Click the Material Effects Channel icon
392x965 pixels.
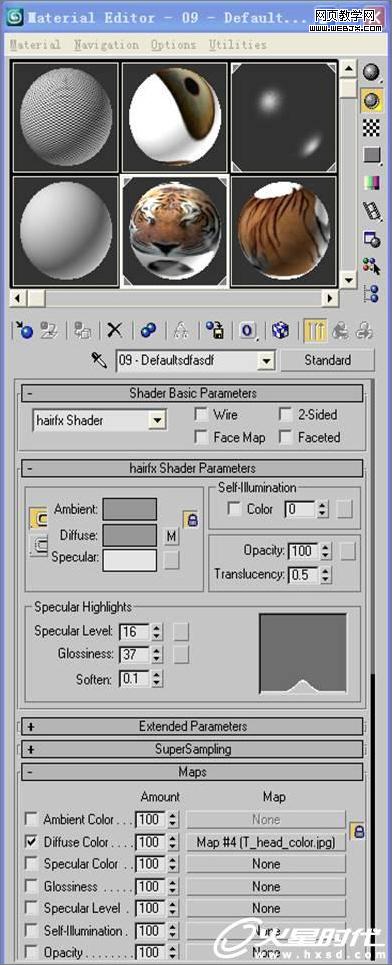pos(248,330)
